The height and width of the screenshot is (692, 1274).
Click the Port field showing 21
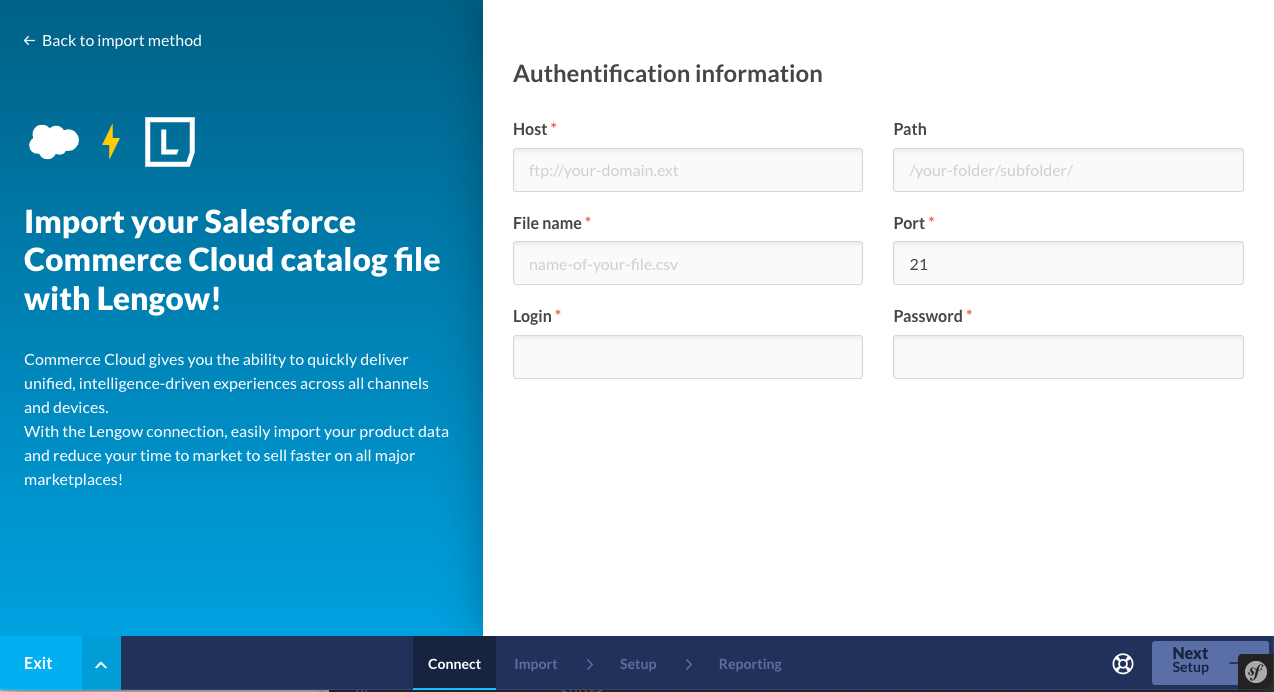click(1068, 264)
